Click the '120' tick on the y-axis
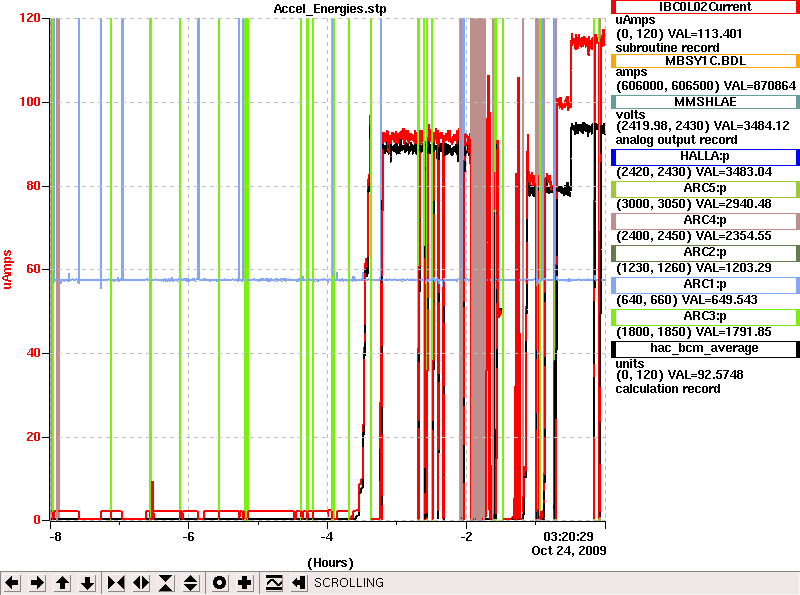Viewport: 800px width, 595px height. click(x=30, y=18)
